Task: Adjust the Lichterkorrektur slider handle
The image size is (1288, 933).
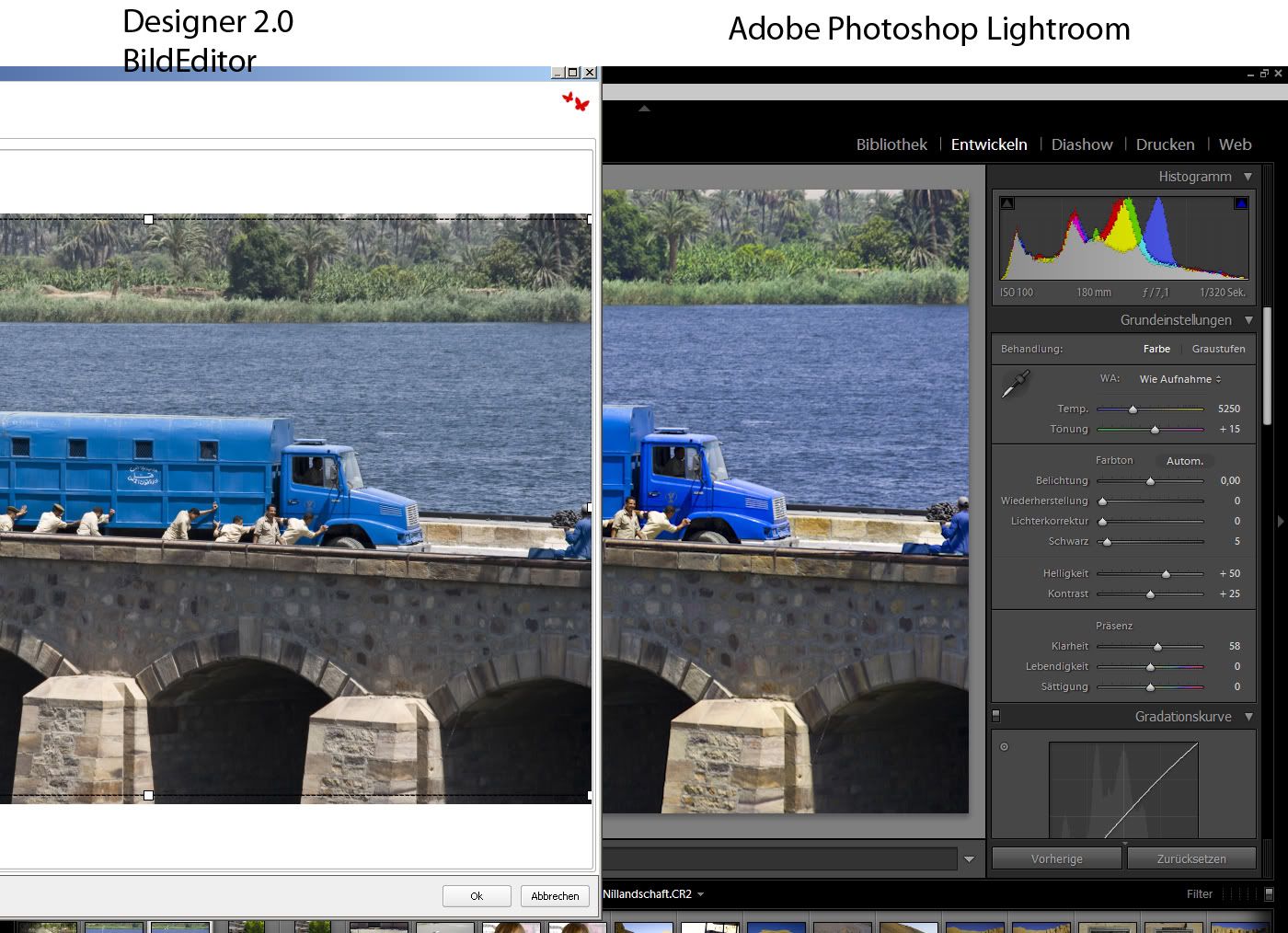Action: point(1103,522)
